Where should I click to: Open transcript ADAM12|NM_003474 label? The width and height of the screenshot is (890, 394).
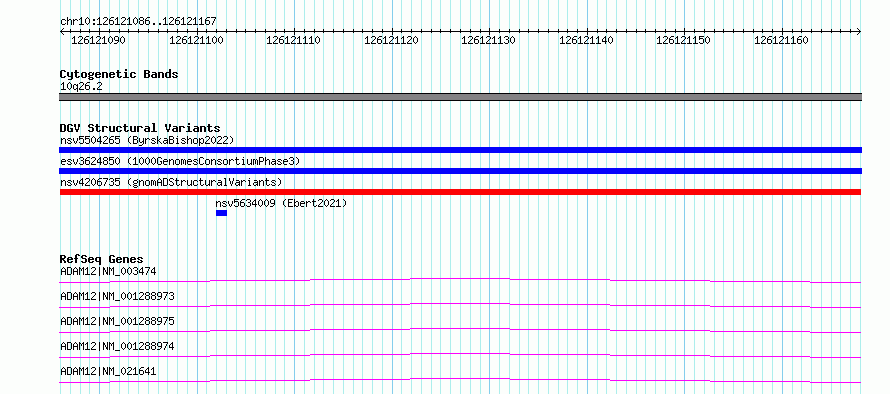point(108,271)
